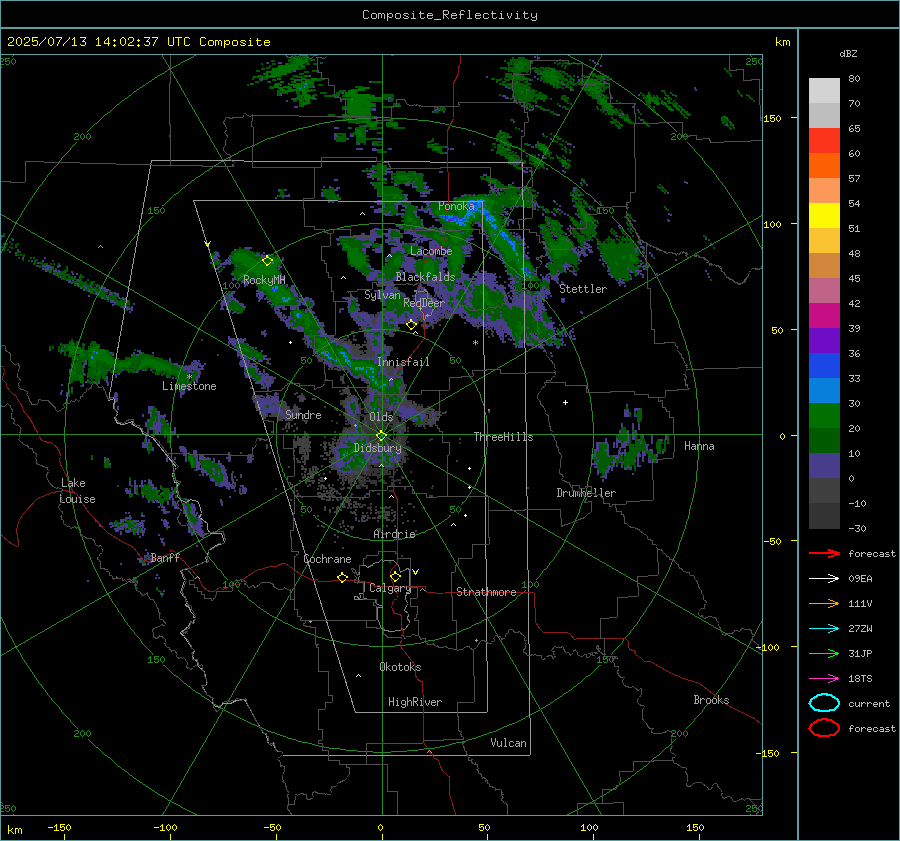
Task: Click the yellow diamond marker above RockyMH
Action: point(267,261)
